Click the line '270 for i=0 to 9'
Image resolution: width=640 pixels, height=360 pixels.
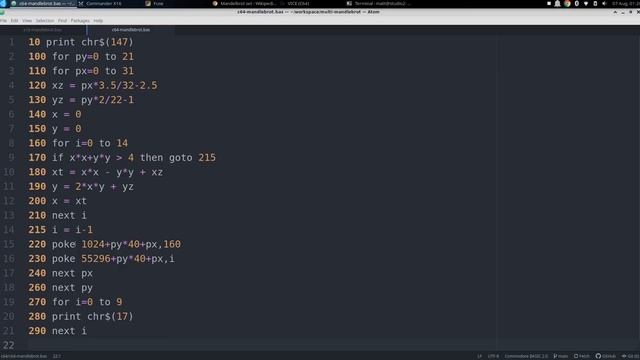click(75, 302)
